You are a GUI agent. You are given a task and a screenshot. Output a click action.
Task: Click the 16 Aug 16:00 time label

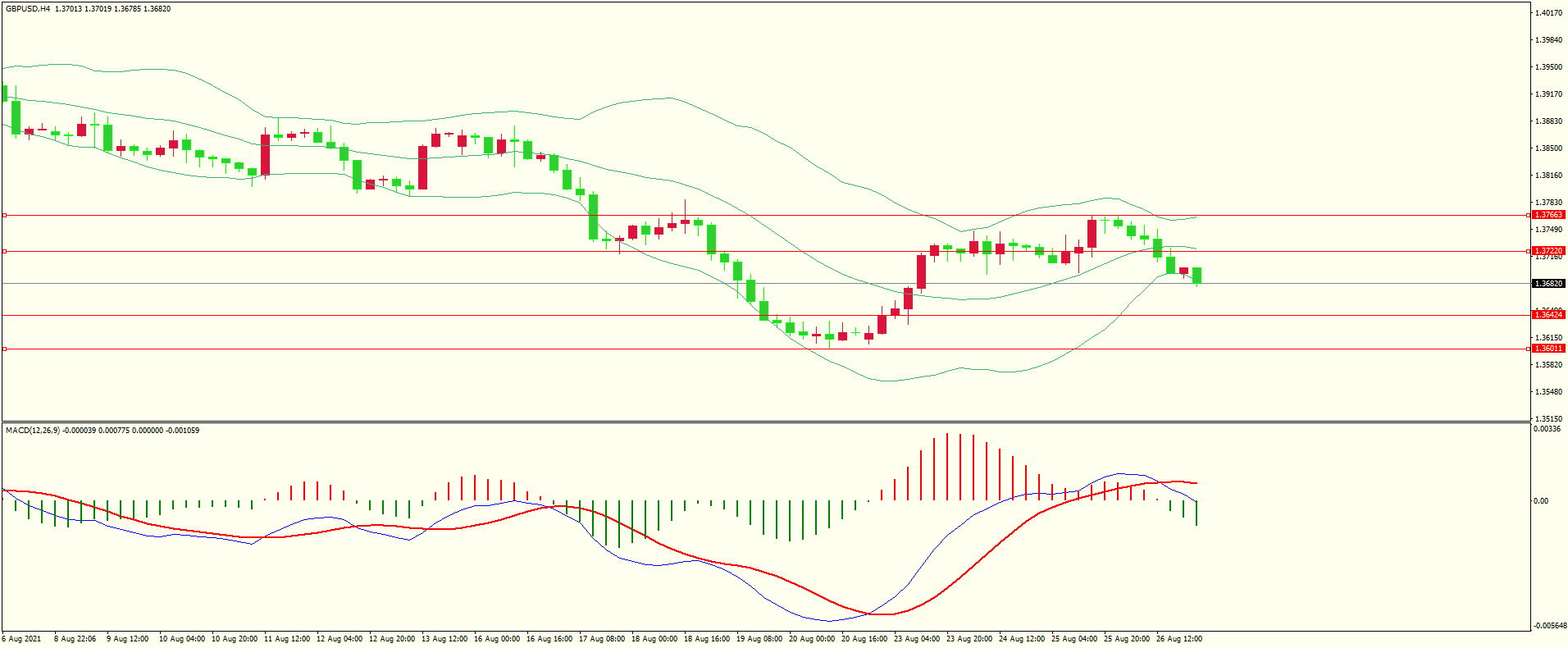pos(549,639)
